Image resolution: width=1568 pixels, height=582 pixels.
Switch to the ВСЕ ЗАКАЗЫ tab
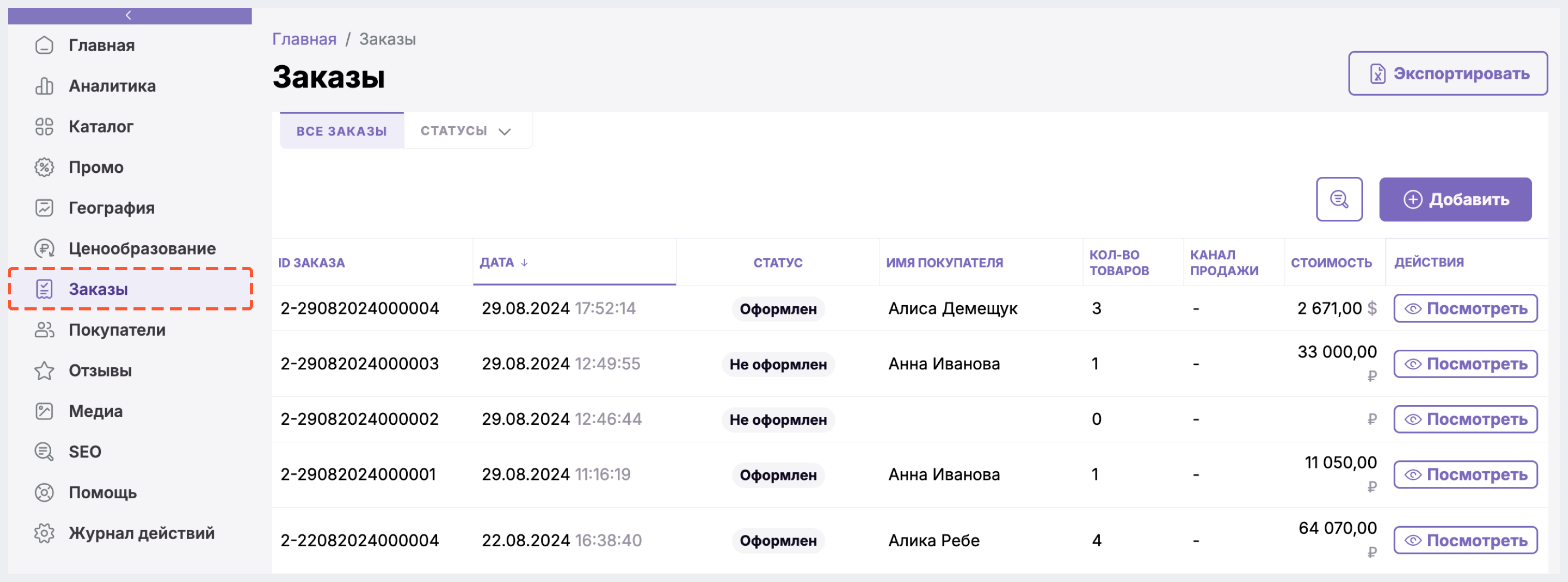pyautogui.click(x=342, y=130)
